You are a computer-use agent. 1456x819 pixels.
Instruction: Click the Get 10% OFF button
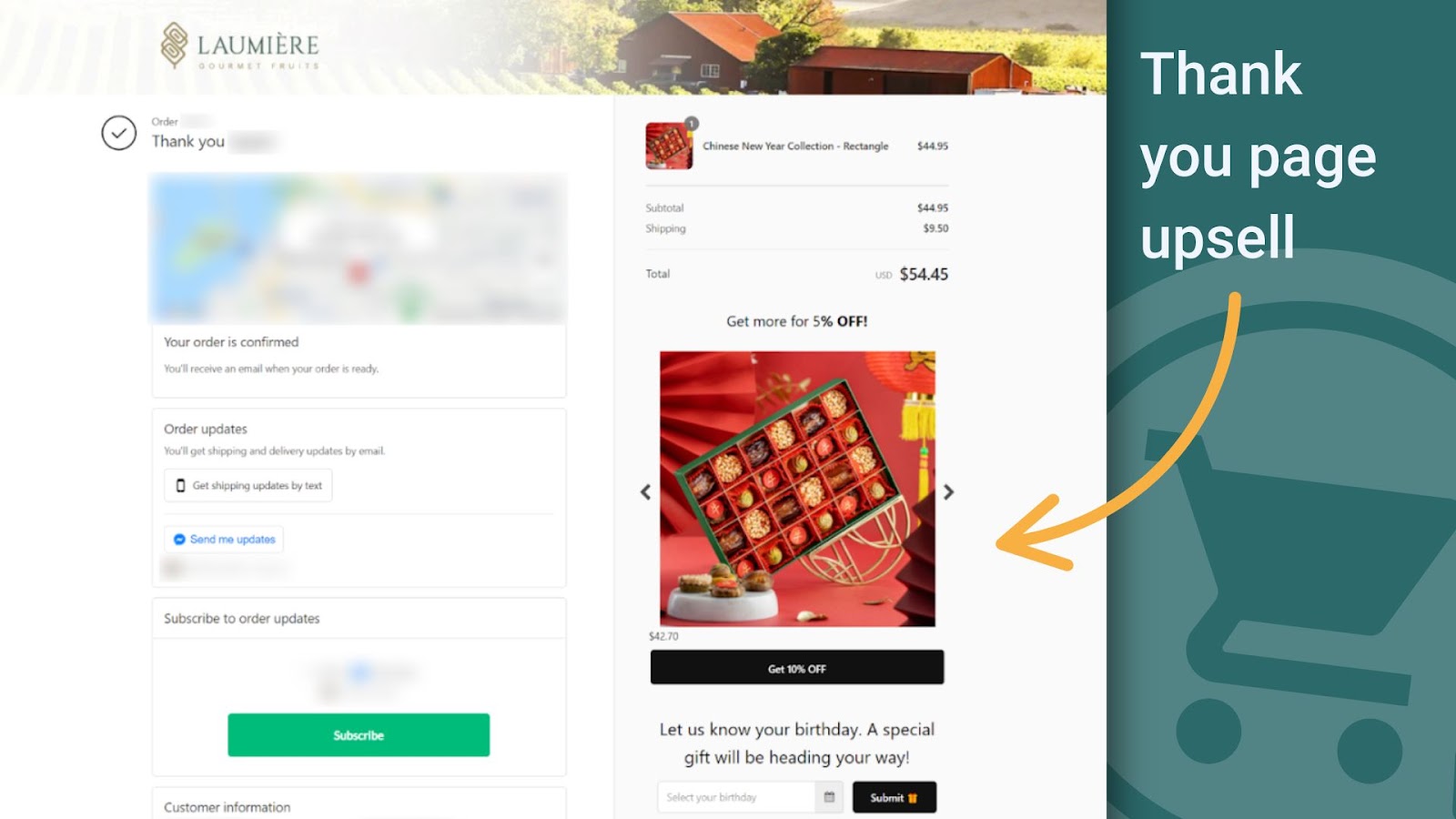(797, 667)
